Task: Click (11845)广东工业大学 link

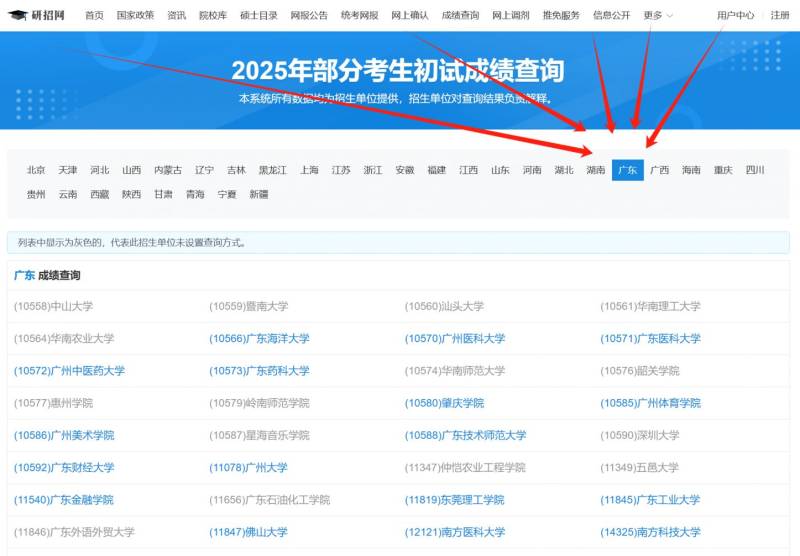Action: click(650, 500)
